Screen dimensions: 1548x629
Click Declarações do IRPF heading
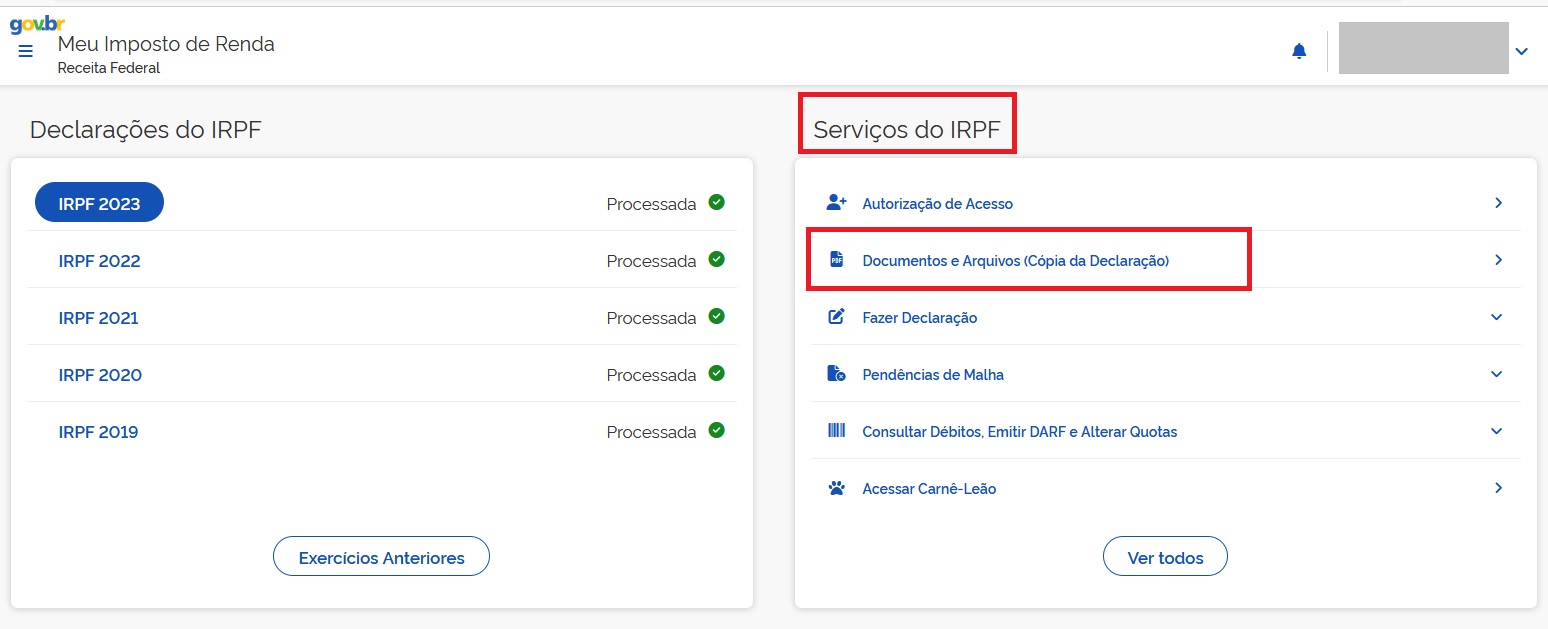pos(145,129)
